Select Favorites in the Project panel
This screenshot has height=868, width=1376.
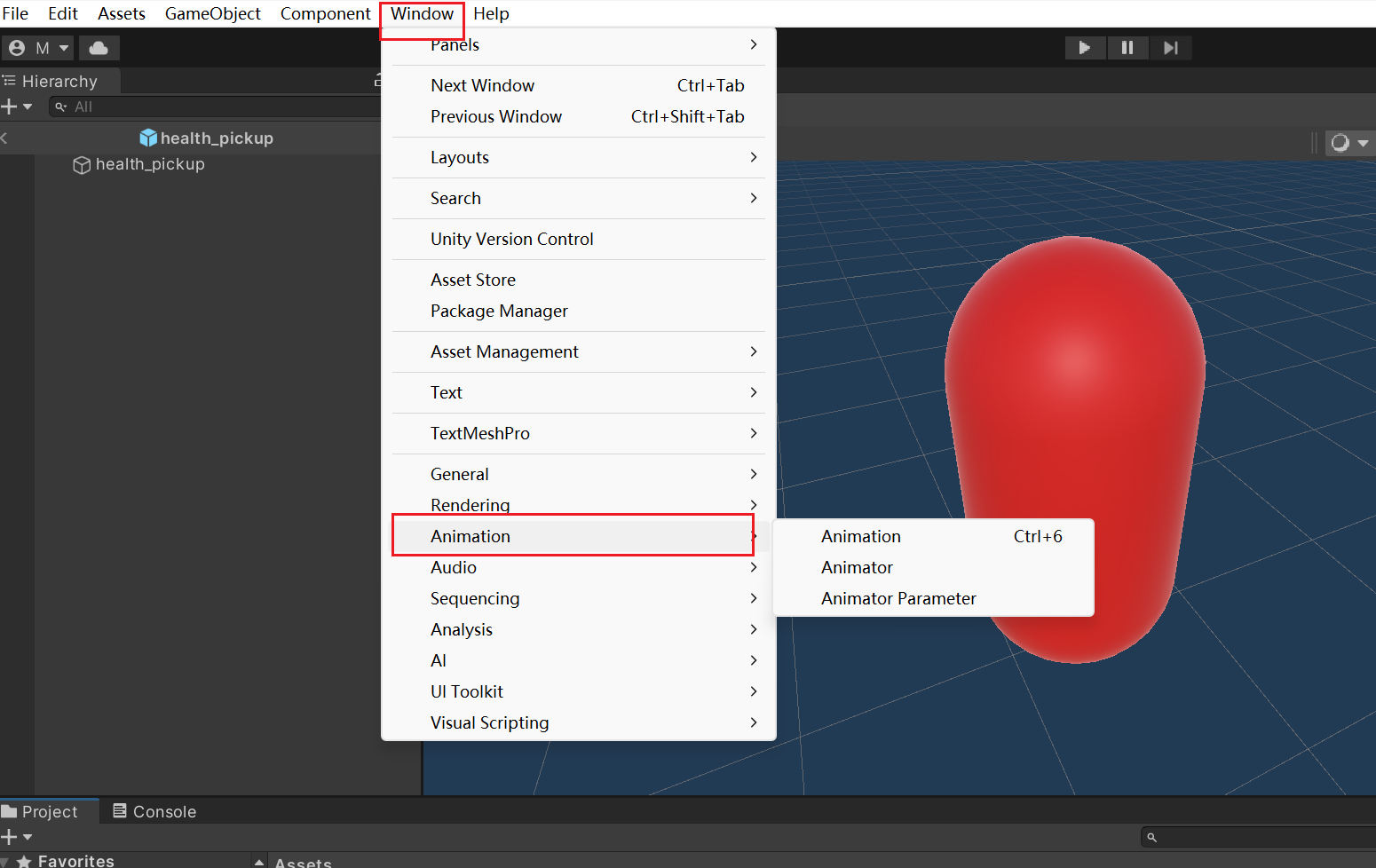[67, 860]
